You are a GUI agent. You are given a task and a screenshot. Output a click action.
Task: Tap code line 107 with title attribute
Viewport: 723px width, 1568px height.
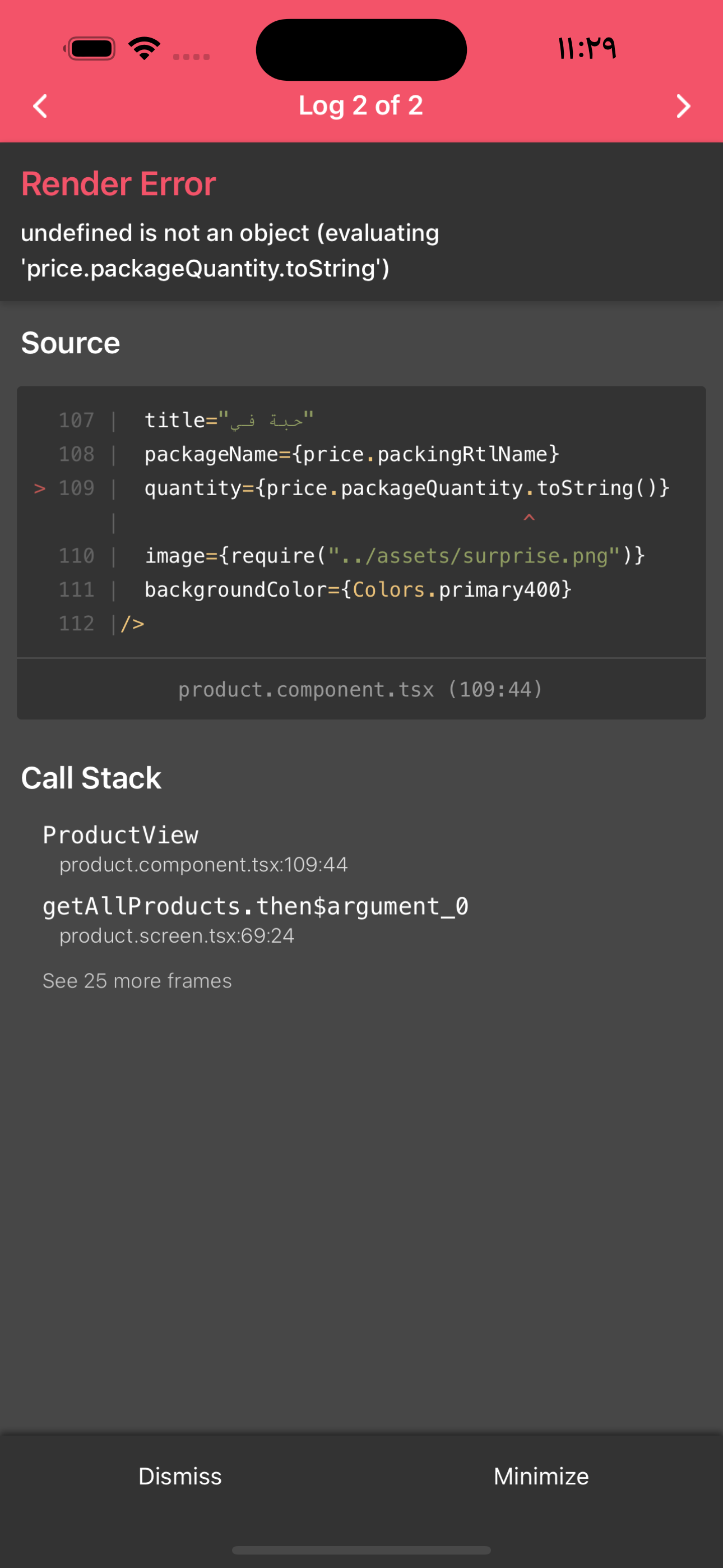click(x=229, y=420)
